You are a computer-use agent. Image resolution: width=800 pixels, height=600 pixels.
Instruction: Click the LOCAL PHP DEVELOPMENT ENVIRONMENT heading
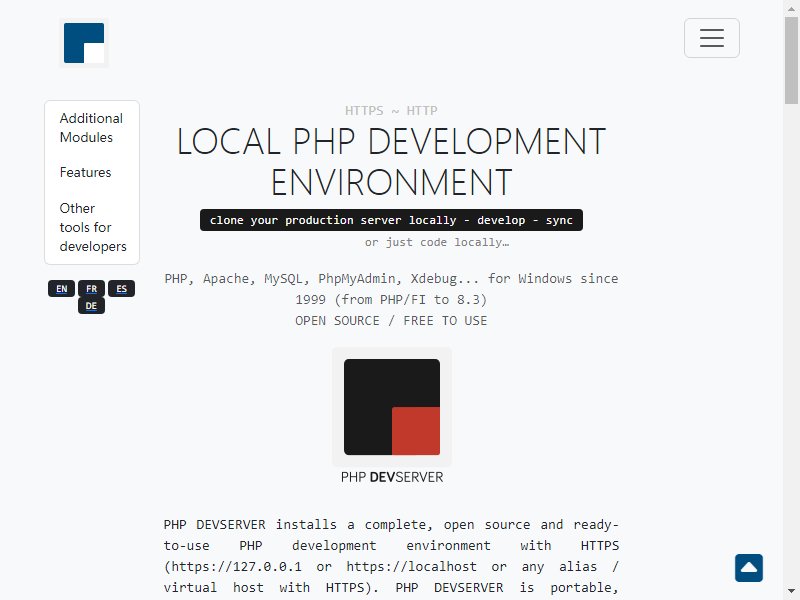coord(391,162)
